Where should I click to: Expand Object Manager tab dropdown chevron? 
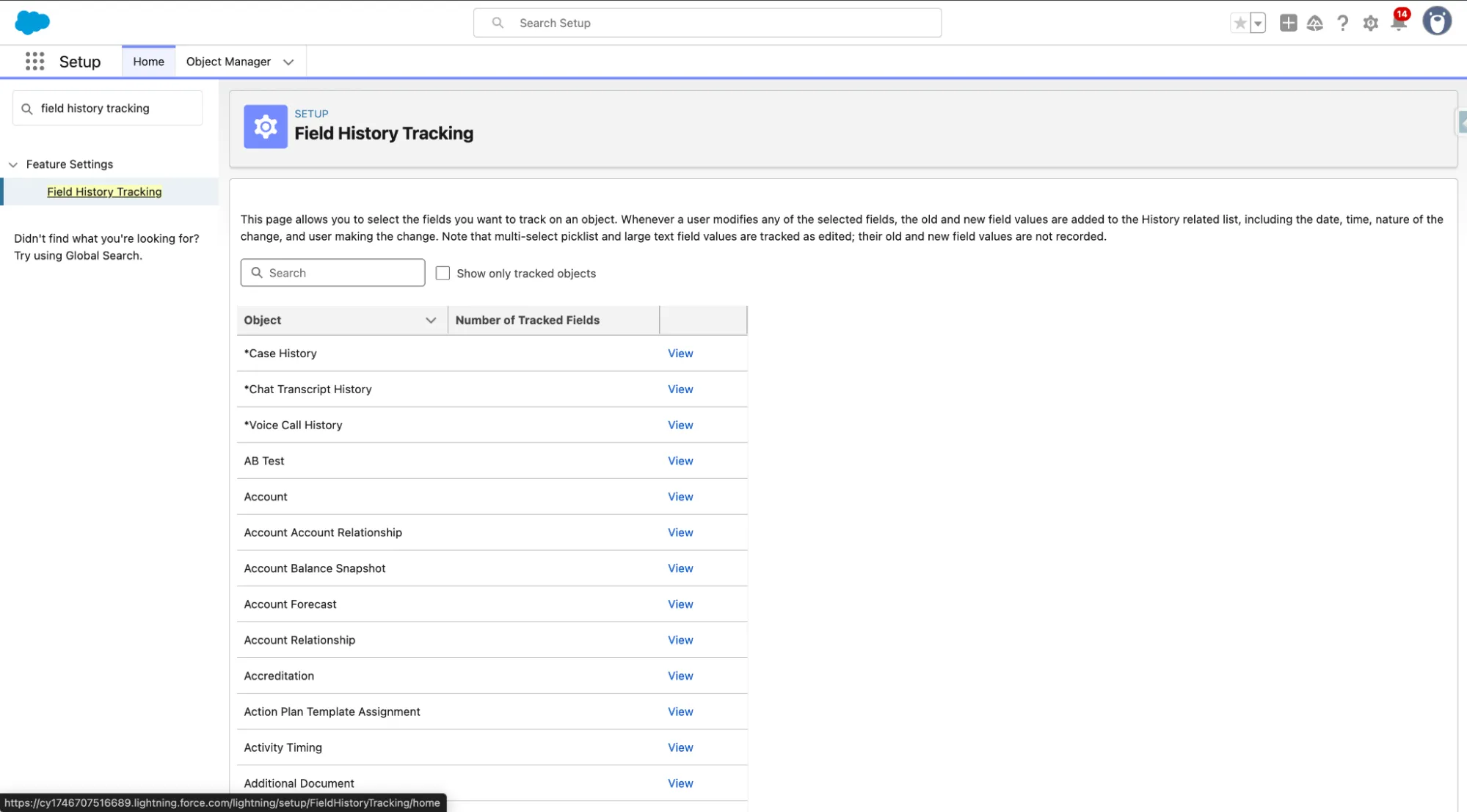288,62
